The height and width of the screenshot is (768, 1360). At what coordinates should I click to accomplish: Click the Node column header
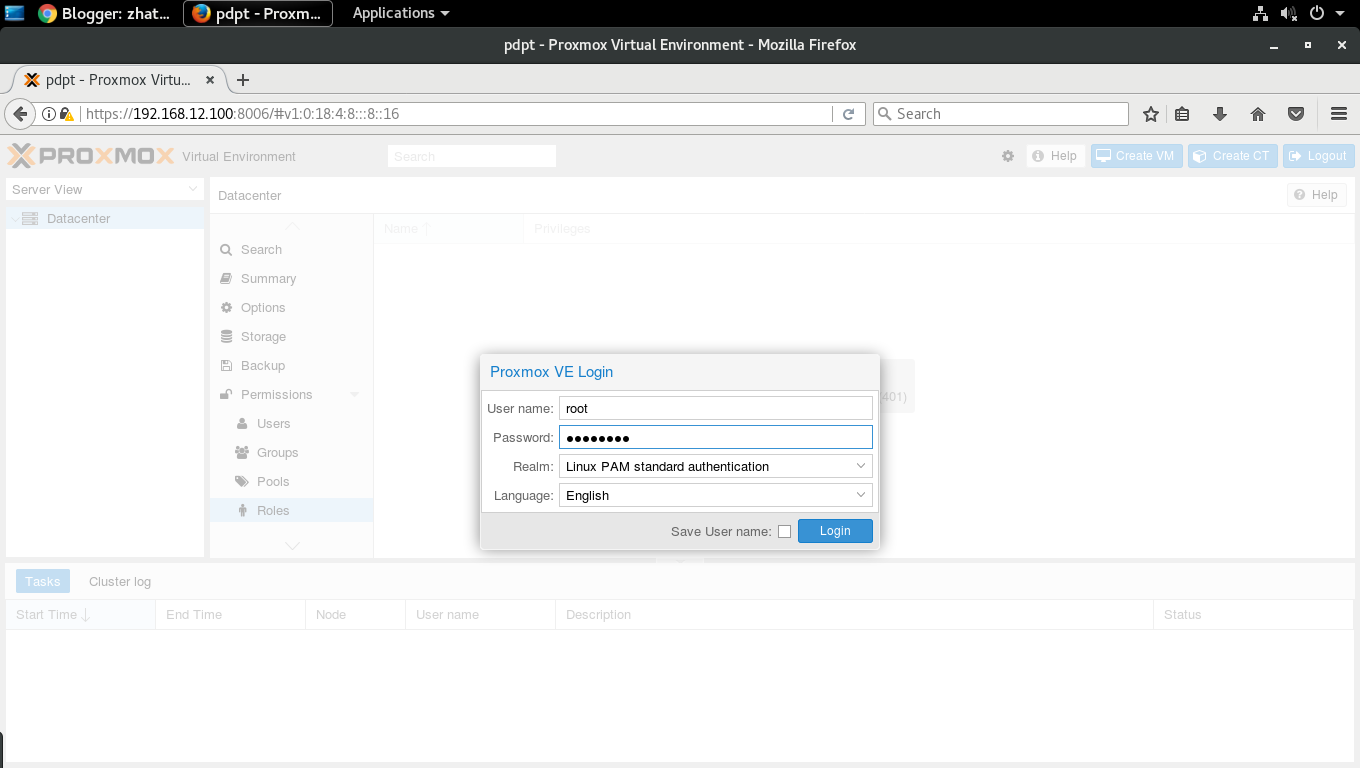[355, 615]
